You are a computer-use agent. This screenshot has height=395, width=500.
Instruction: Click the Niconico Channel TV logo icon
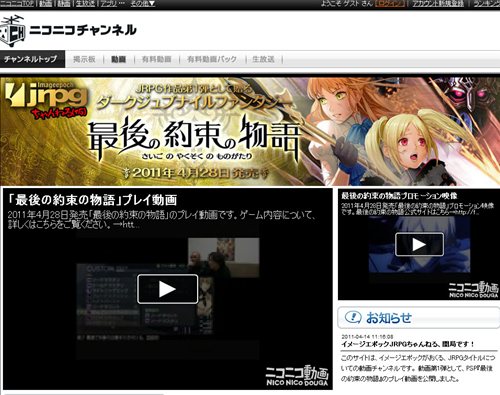coord(12,31)
